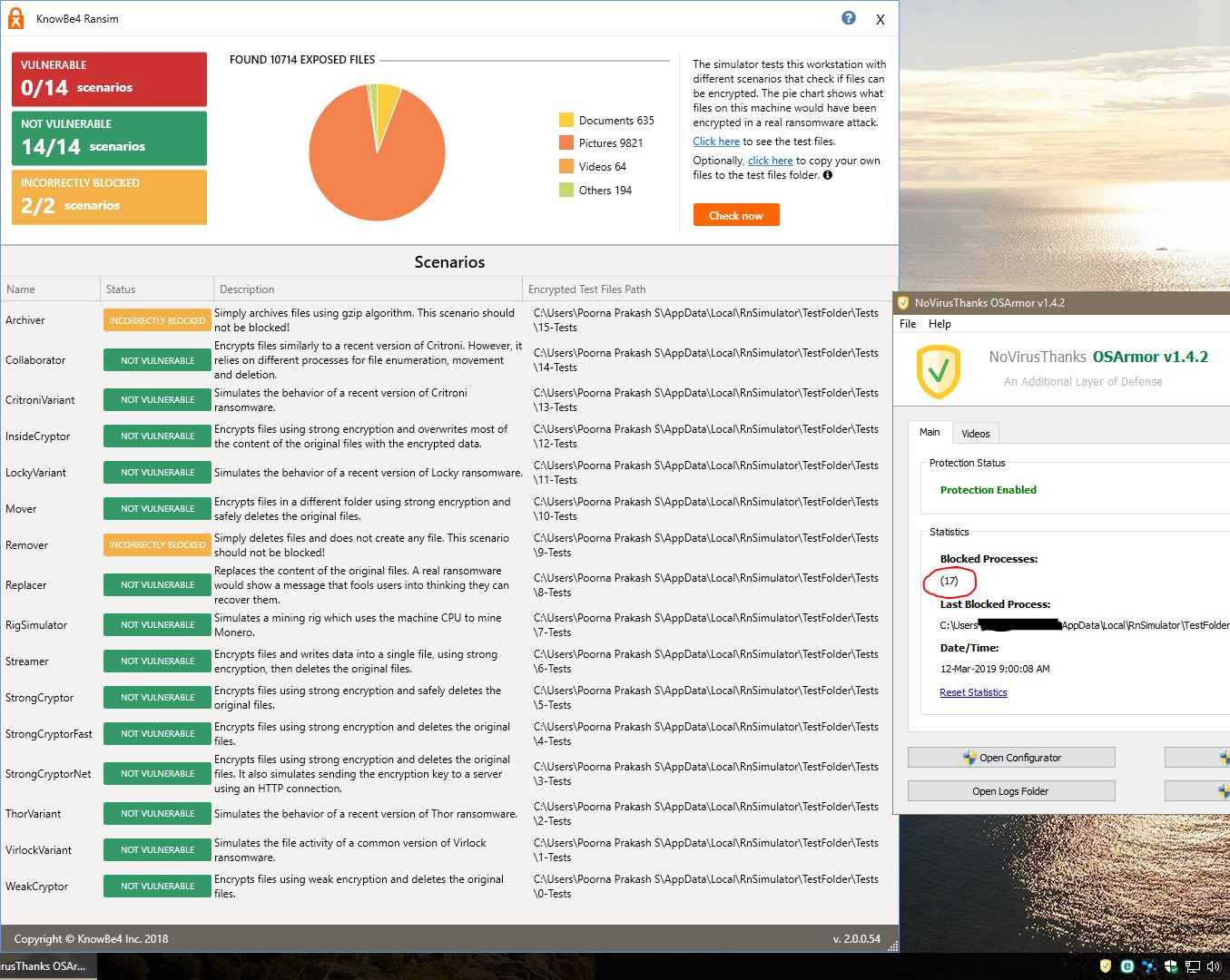Sort scenarios by the Status column

[x=157, y=289]
